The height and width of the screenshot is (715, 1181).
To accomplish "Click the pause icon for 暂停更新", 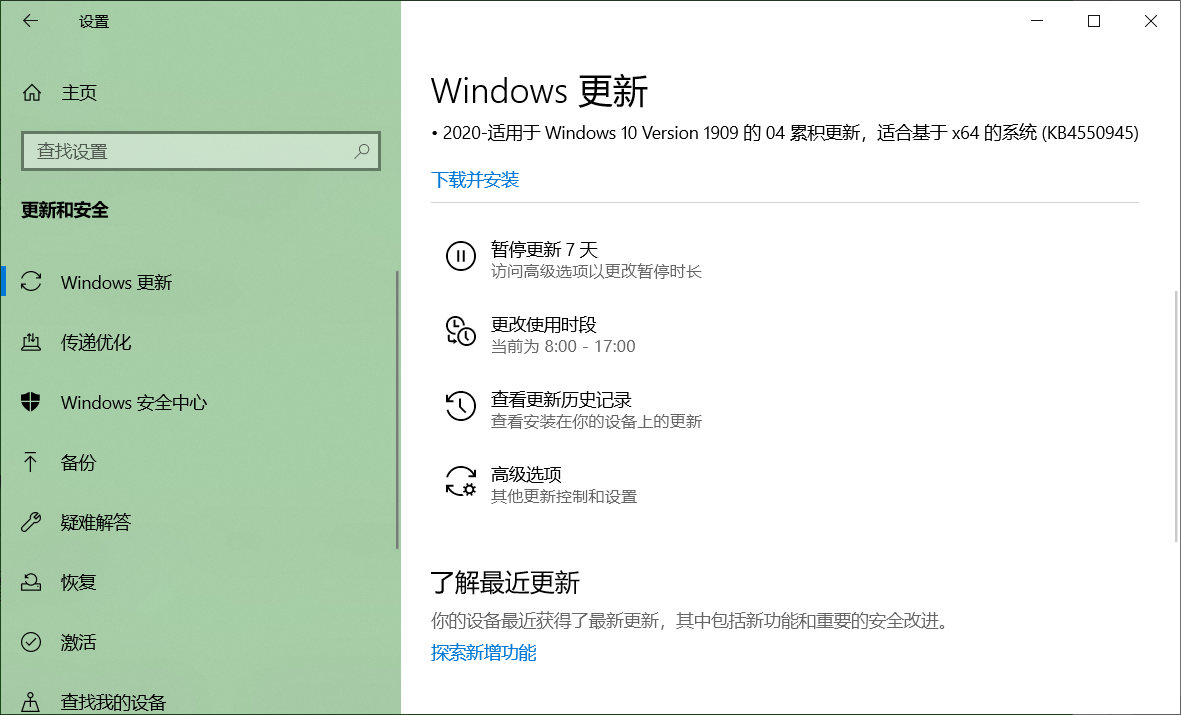I will [x=460, y=256].
